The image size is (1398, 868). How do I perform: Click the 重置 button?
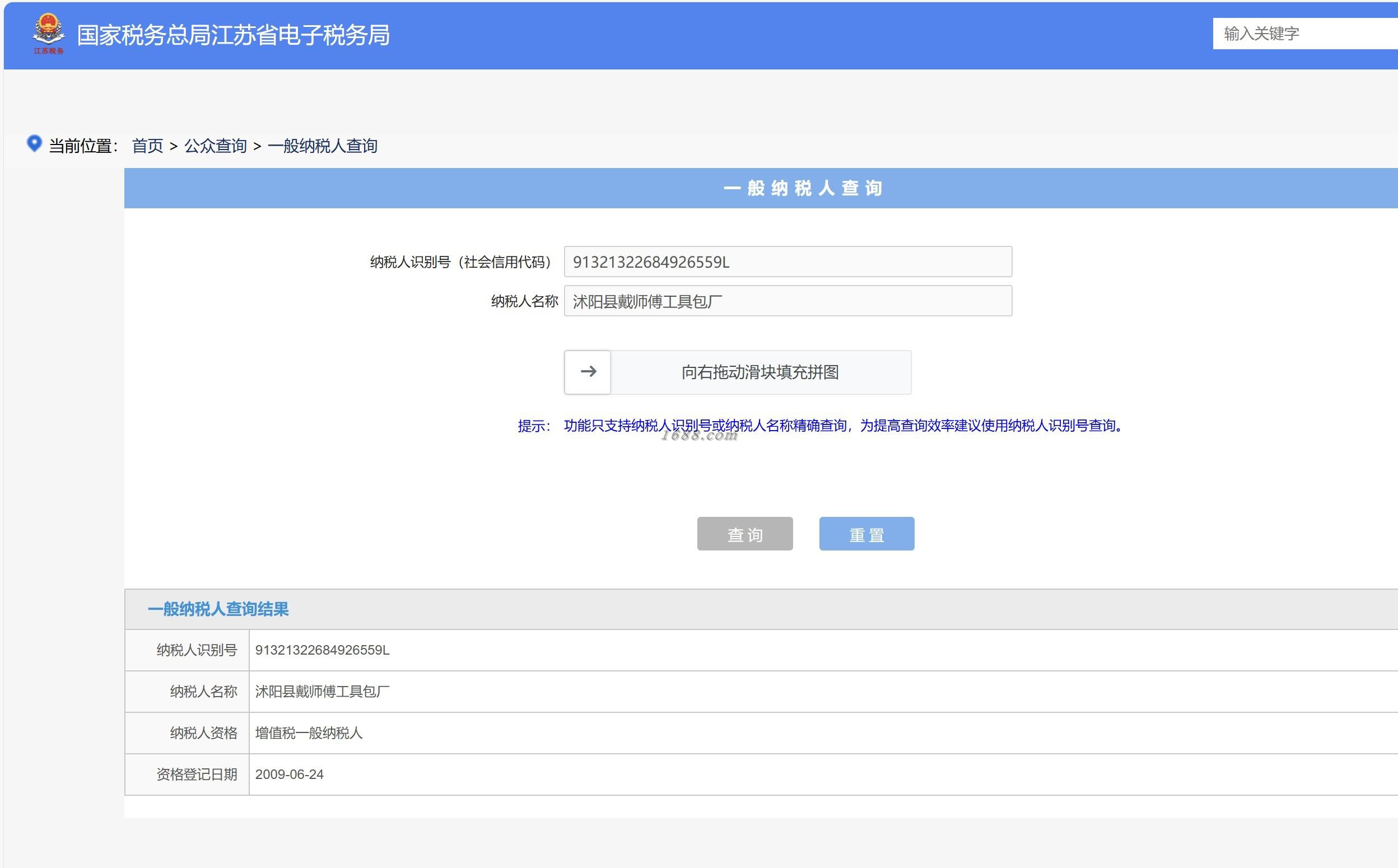[866, 534]
